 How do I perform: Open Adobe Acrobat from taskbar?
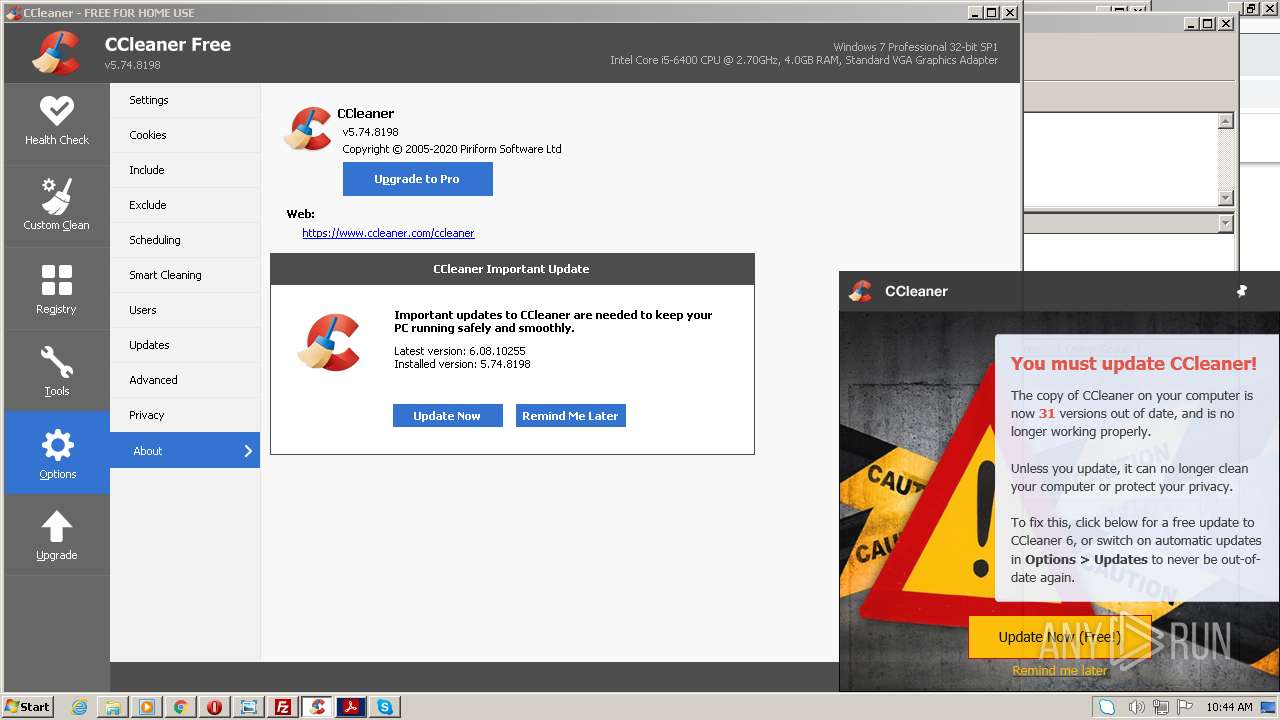click(x=351, y=707)
